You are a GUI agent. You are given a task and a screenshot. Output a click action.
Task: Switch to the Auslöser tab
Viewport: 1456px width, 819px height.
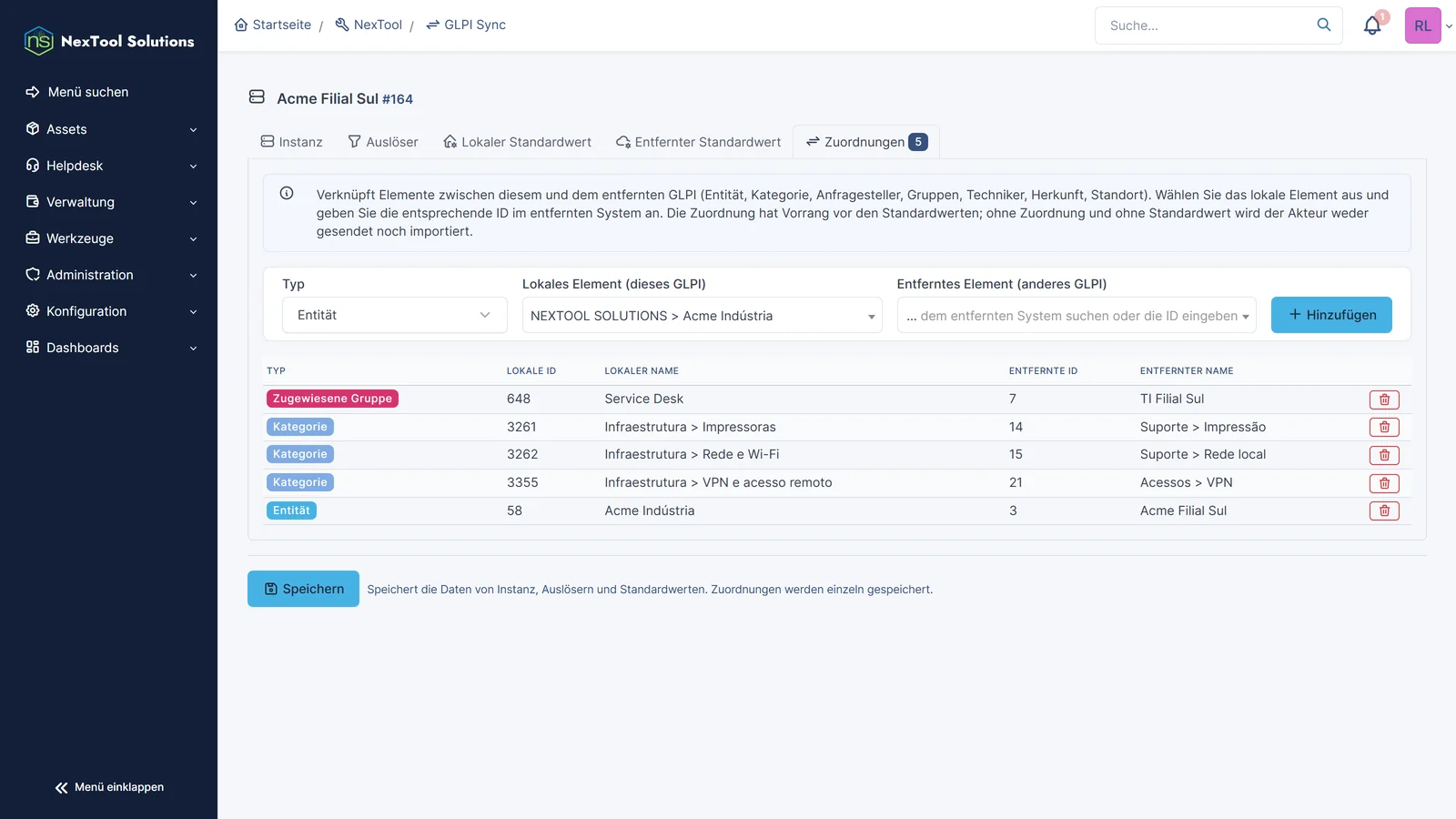pyautogui.click(x=383, y=142)
